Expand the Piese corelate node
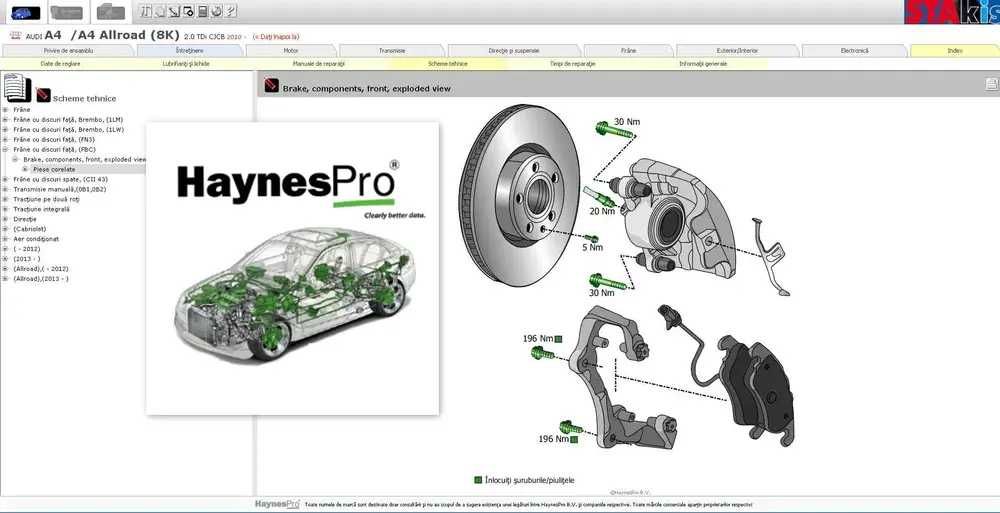The image size is (1000, 513). [x=26, y=169]
